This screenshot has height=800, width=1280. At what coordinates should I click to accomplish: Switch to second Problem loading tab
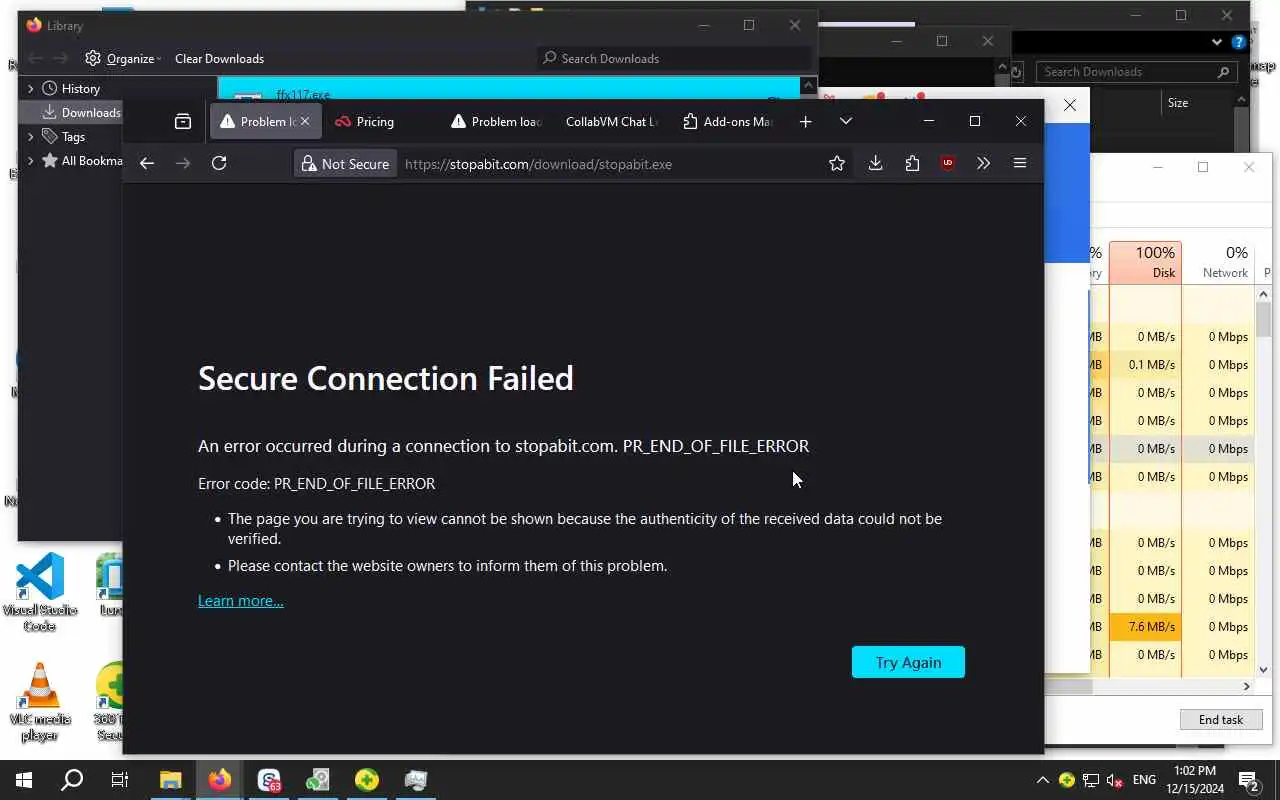pos(496,122)
